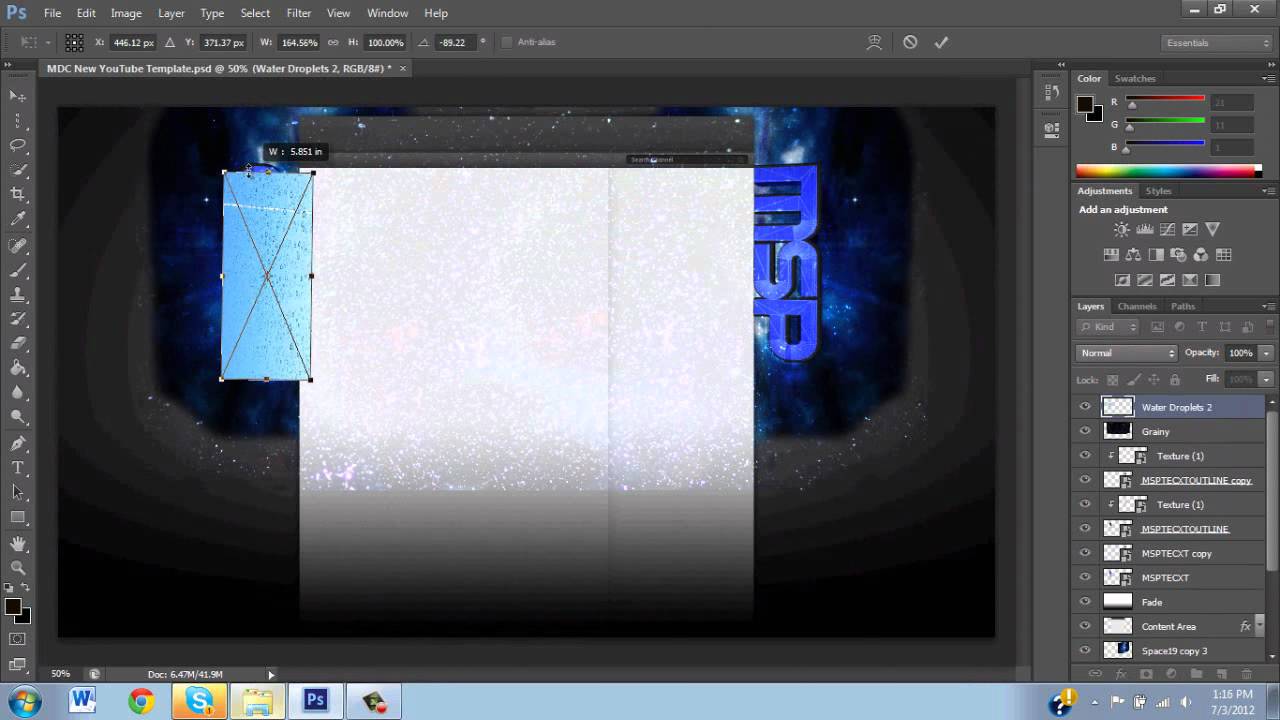
Task: Open the Kind filter type dropdown
Action: tap(1109, 327)
